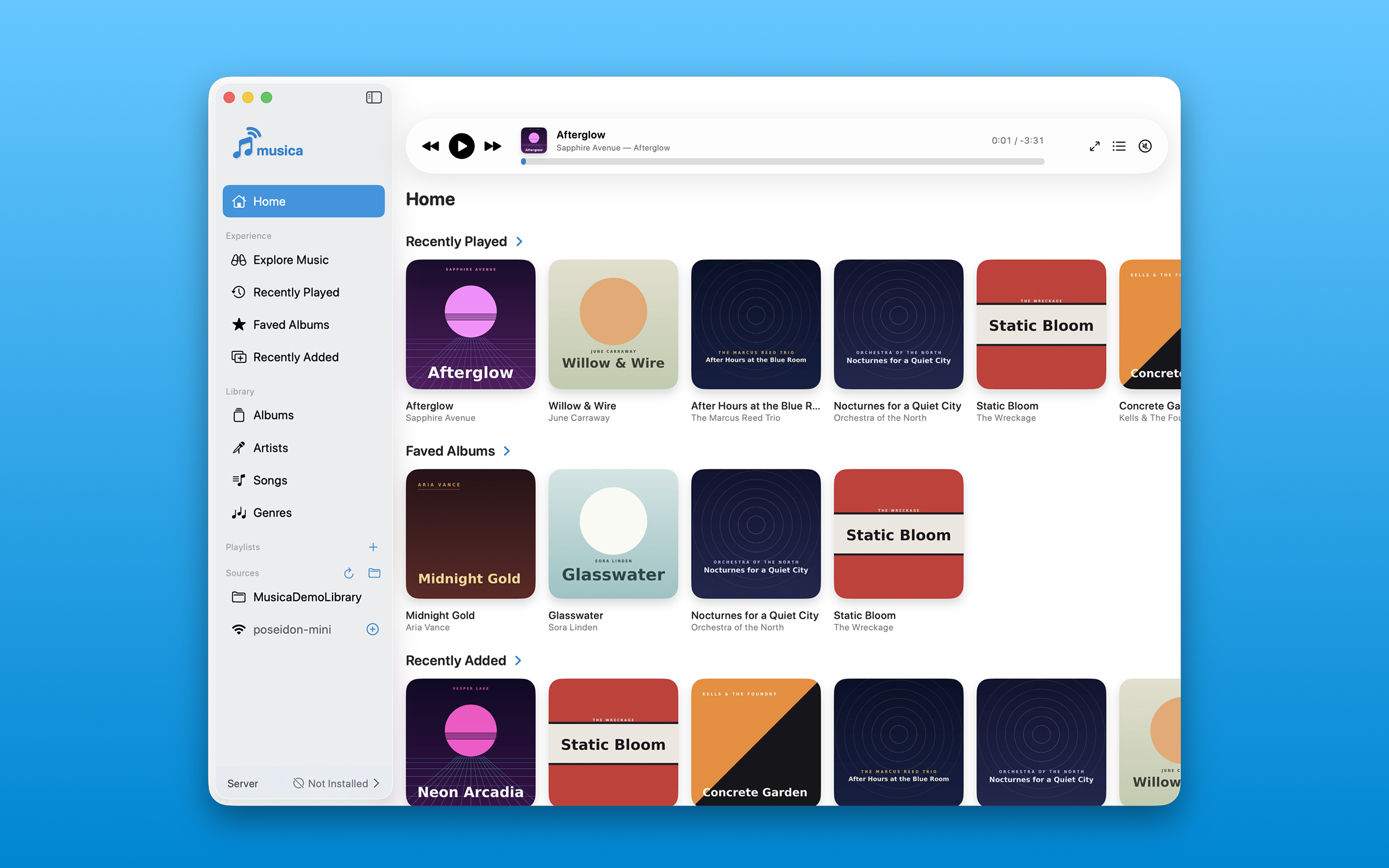Open Concrete Garden cover in Recently Added
Viewport: 1389px width, 868px height.
[x=756, y=742]
